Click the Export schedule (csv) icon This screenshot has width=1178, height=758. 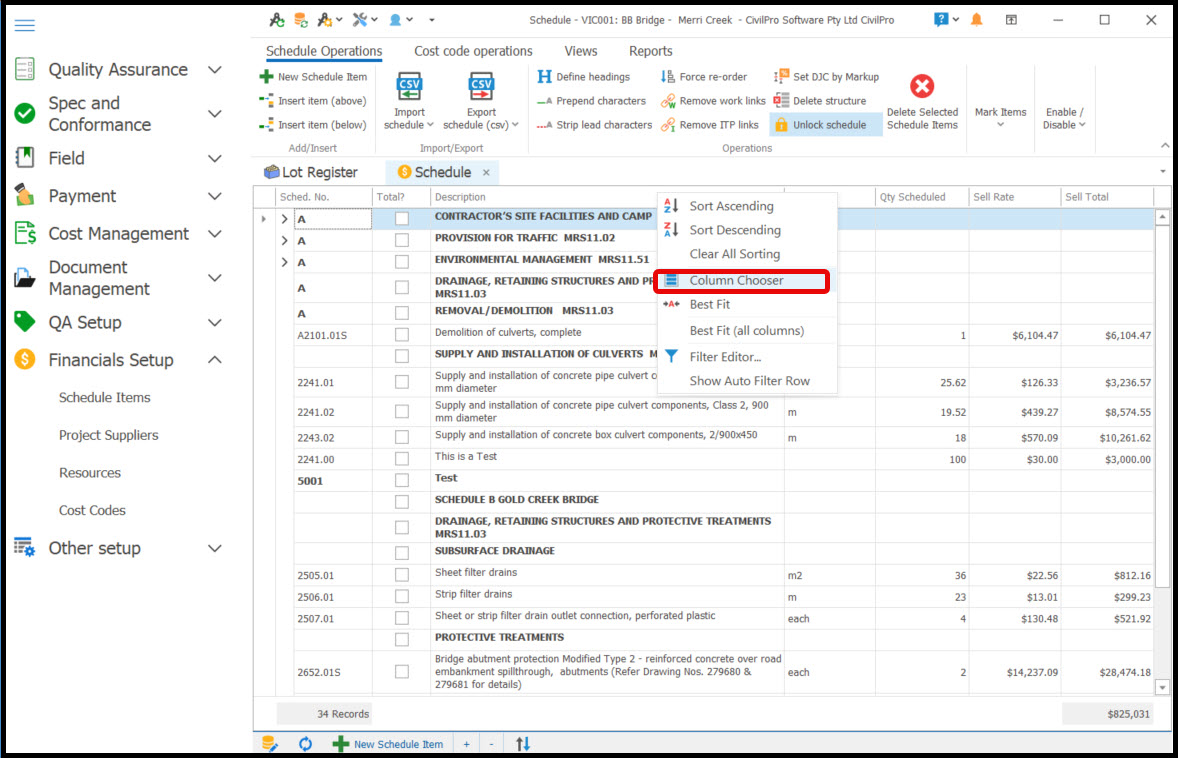[481, 87]
